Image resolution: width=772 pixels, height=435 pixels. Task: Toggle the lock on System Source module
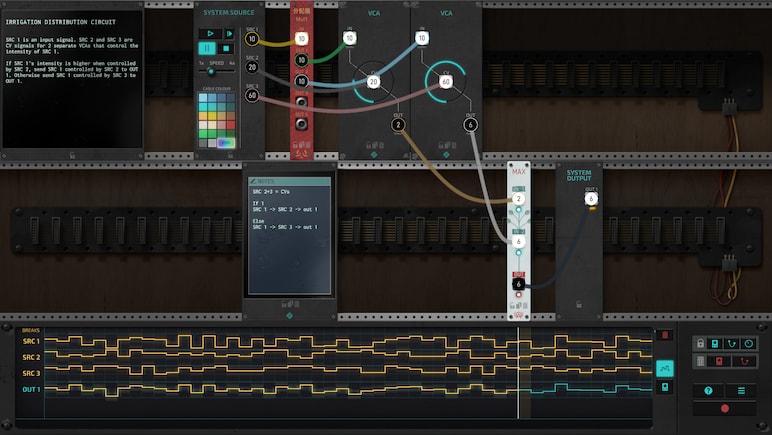click(x=230, y=155)
